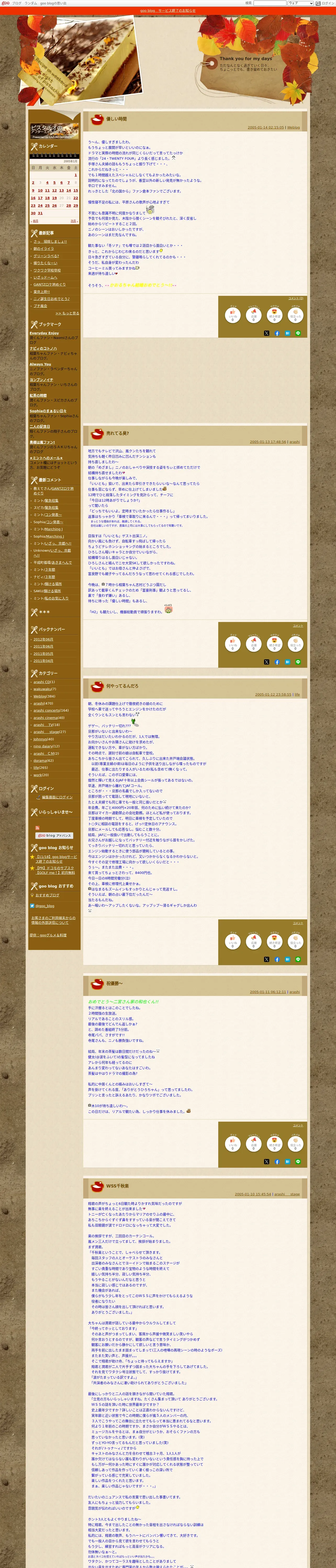This screenshot has height=1568, width=336.
Task: Click the goo blog アドバンス button
Action: (x=54, y=835)
